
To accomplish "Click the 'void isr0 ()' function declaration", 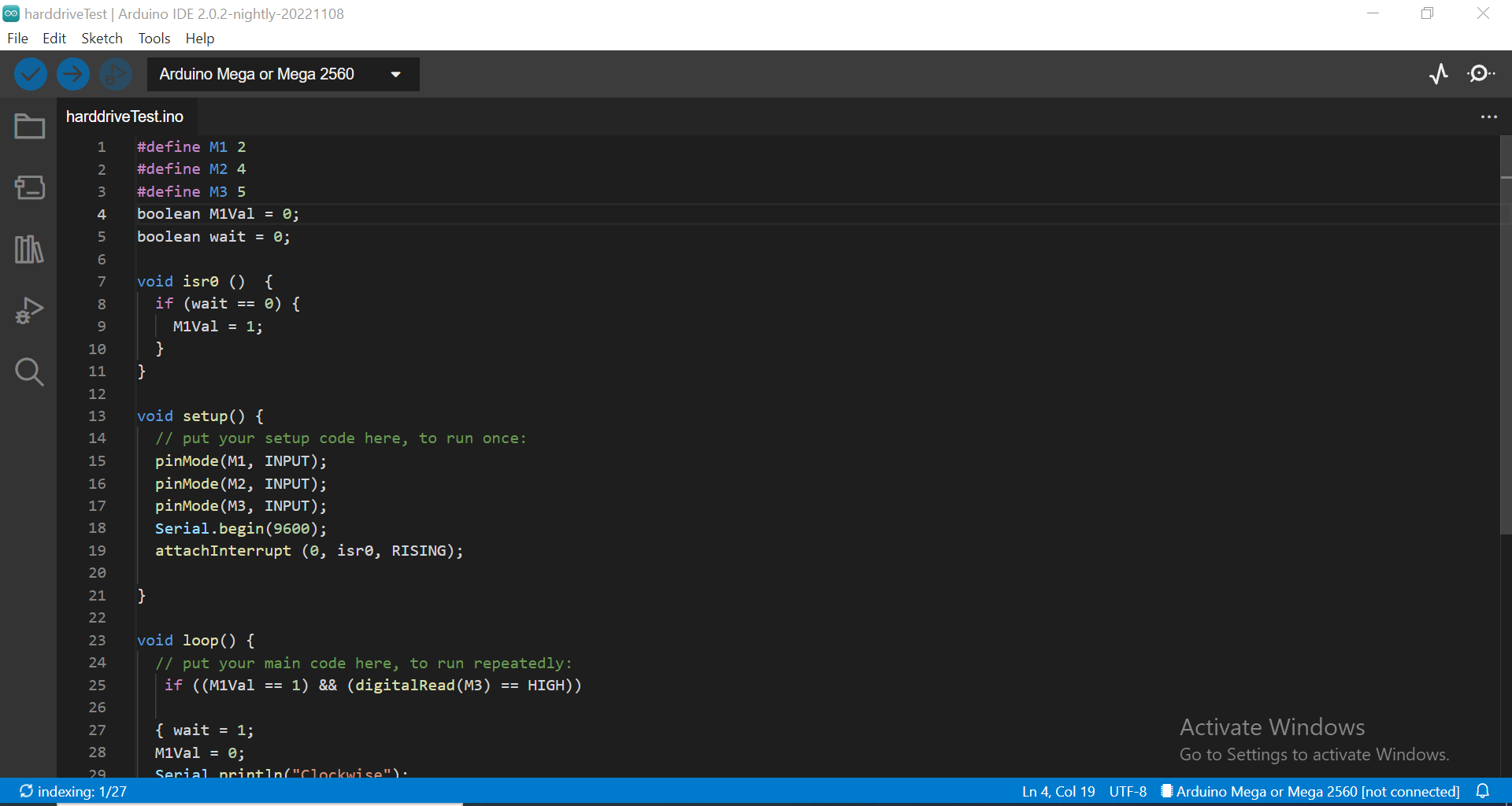I will (205, 281).
